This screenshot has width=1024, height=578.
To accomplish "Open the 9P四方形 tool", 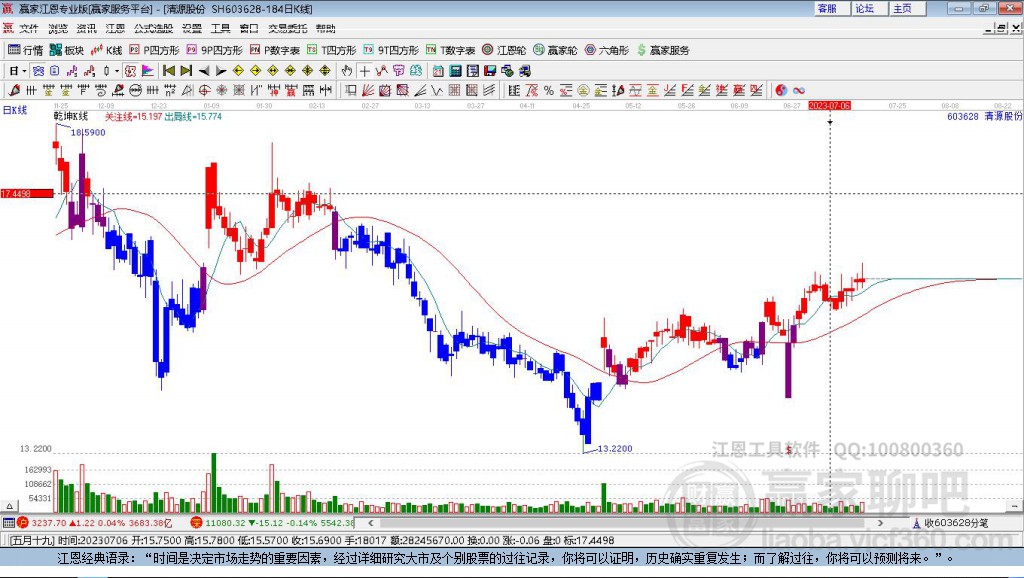I will (214, 50).
